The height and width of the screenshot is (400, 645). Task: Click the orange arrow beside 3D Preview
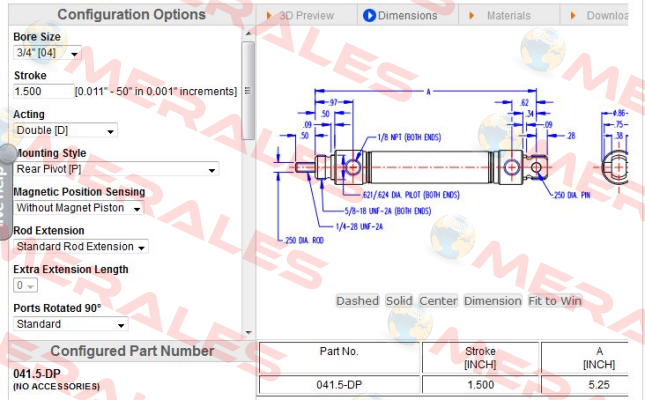pos(269,16)
